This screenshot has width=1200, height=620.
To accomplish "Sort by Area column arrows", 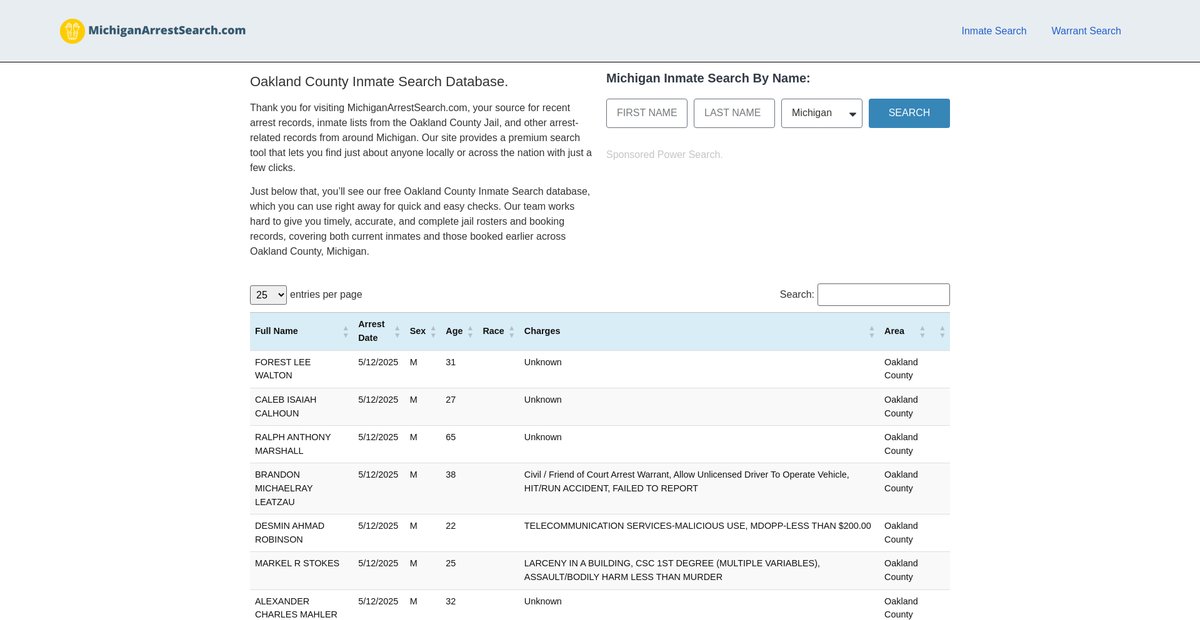I will click(922, 331).
